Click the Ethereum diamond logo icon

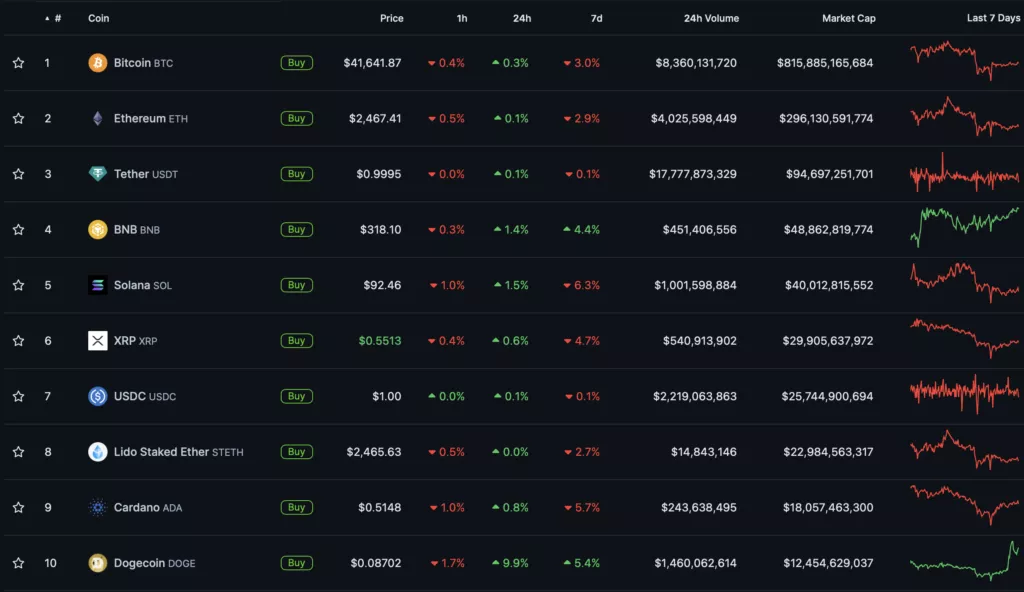[97, 118]
